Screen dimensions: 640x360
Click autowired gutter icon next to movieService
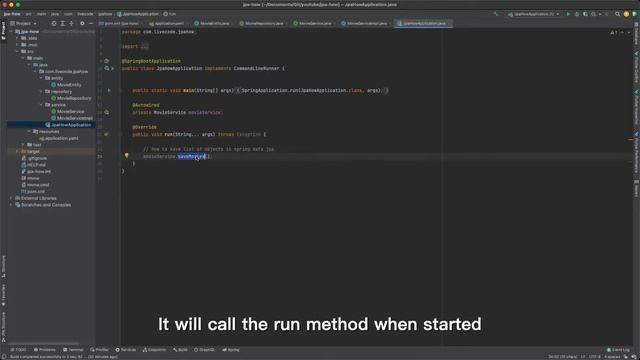point(107,112)
